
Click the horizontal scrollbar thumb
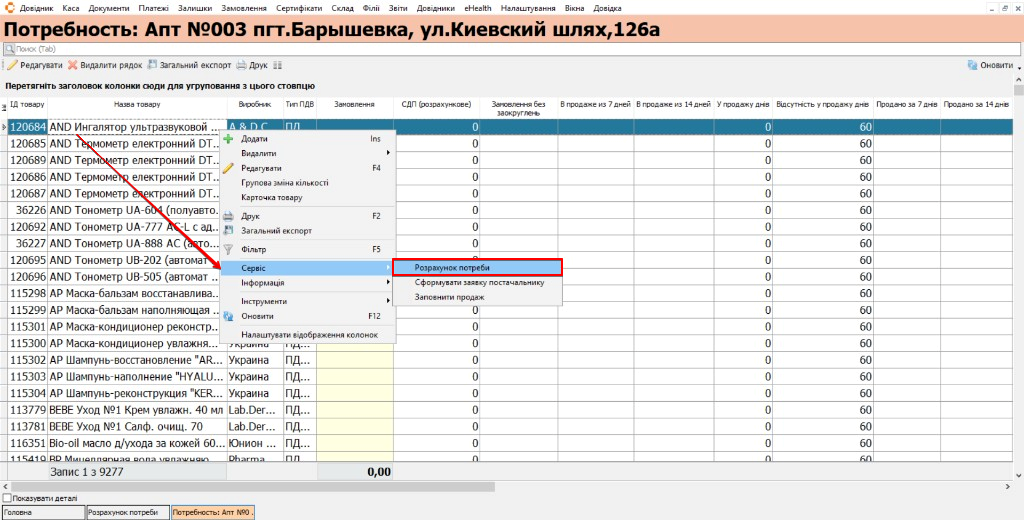(253, 487)
